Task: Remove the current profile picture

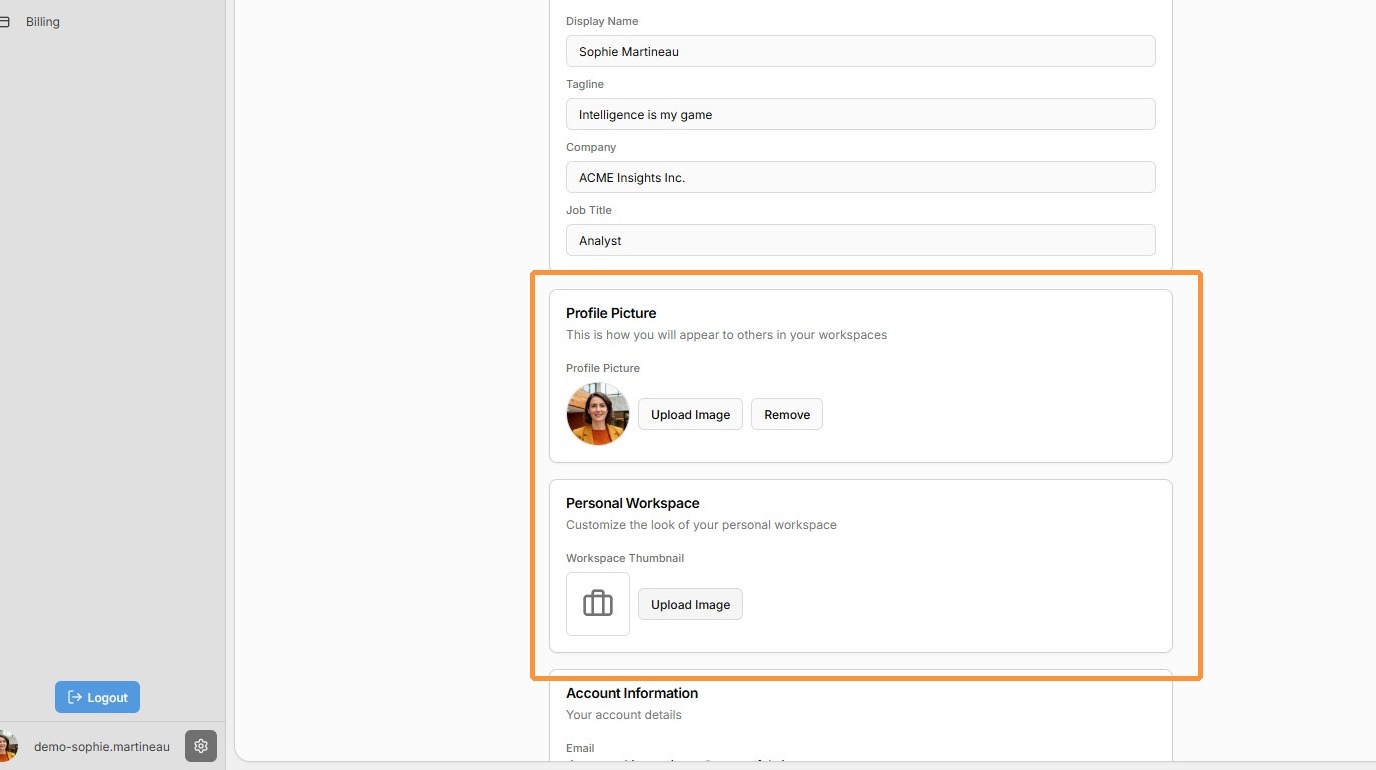Action: click(x=787, y=414)
